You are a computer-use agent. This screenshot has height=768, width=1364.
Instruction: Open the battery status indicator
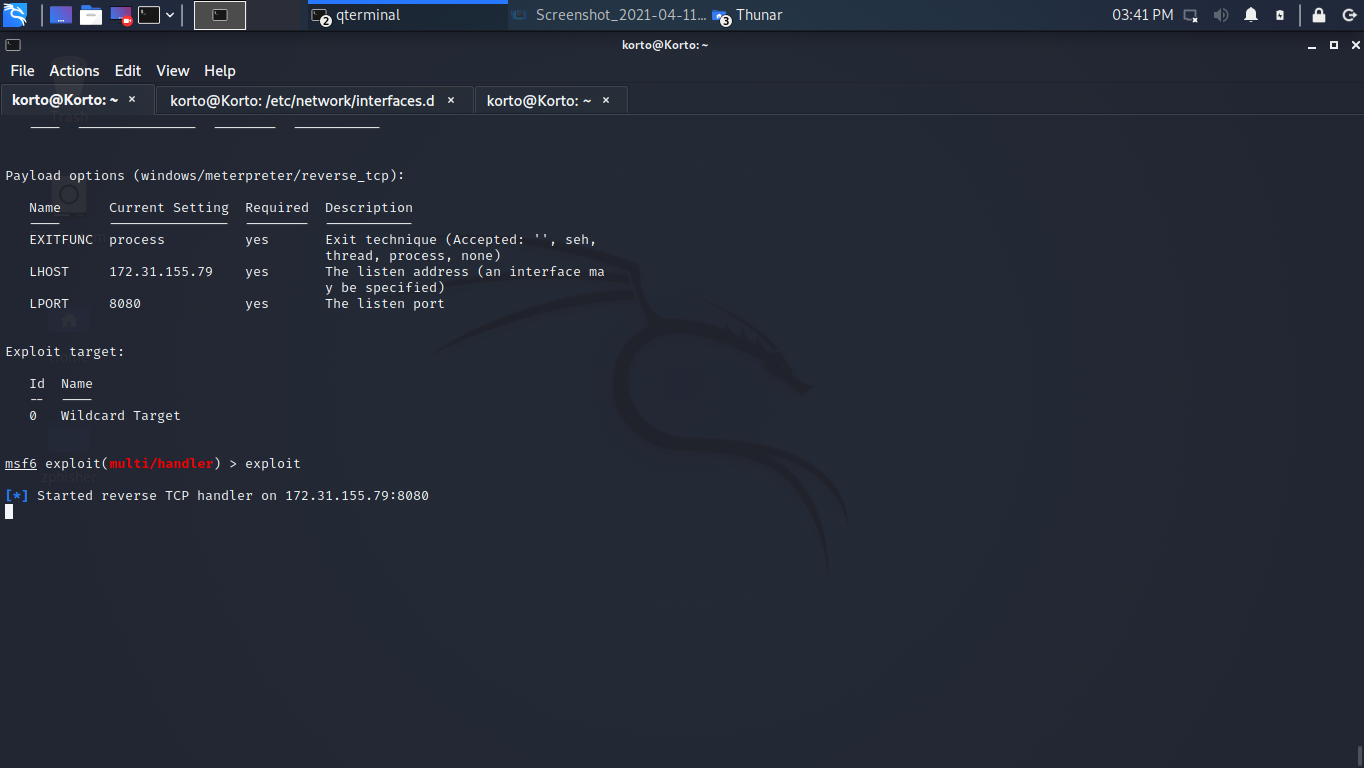(1280, 15)
